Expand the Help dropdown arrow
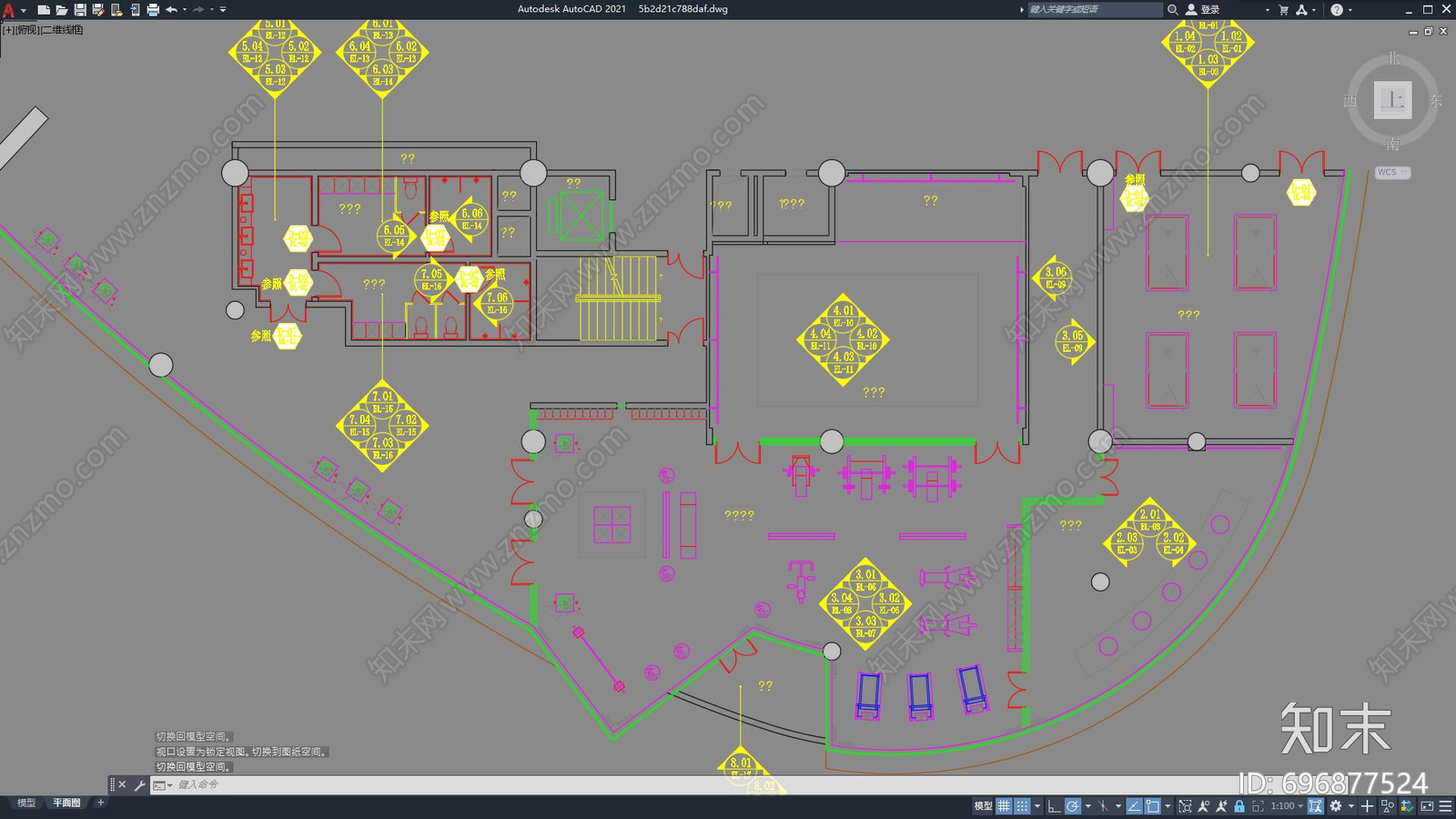This screenshot has width=1456, height=819. [x=1350, y=10]
